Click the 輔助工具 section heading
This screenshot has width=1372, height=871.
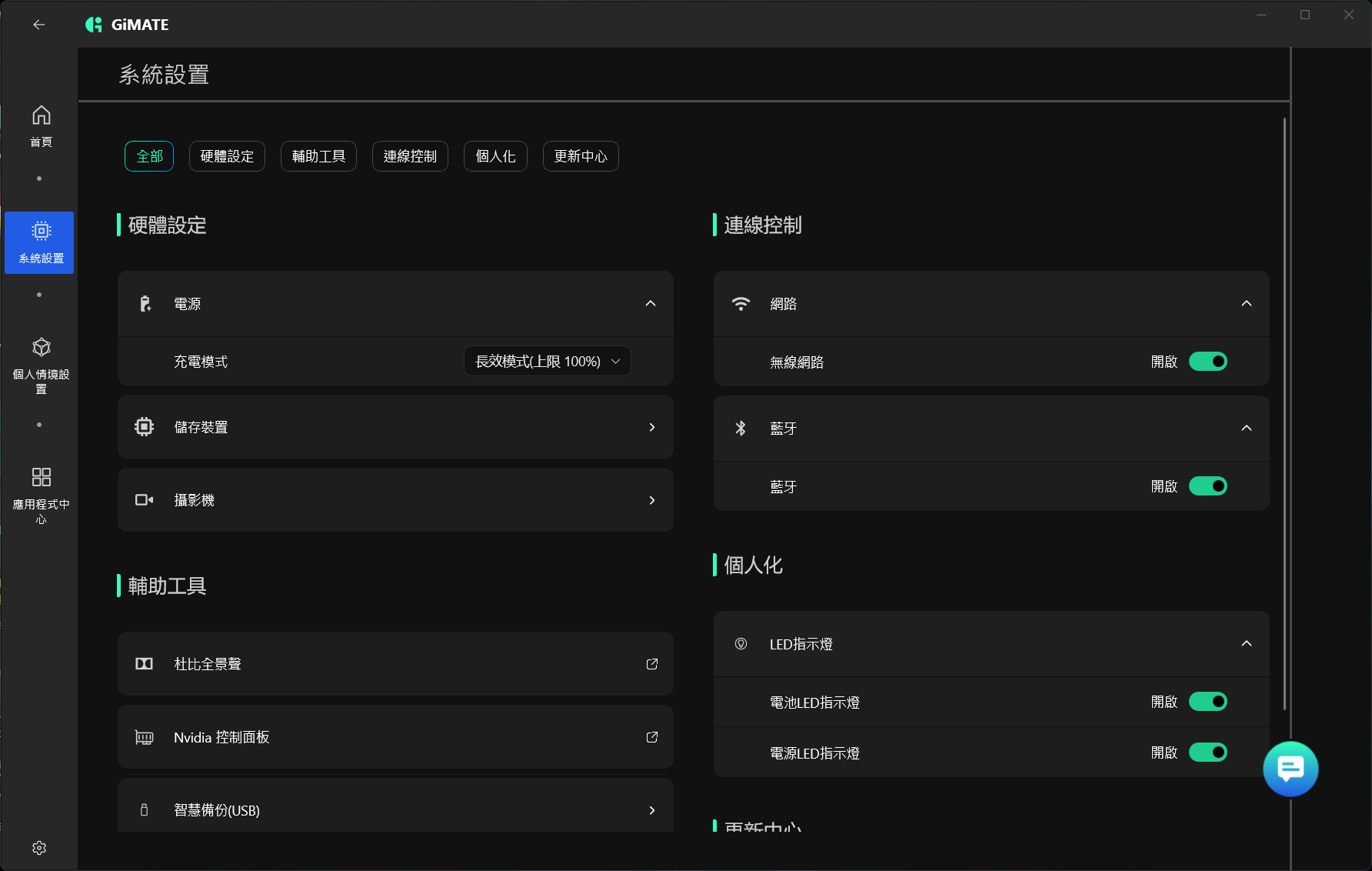coord(167,586)
